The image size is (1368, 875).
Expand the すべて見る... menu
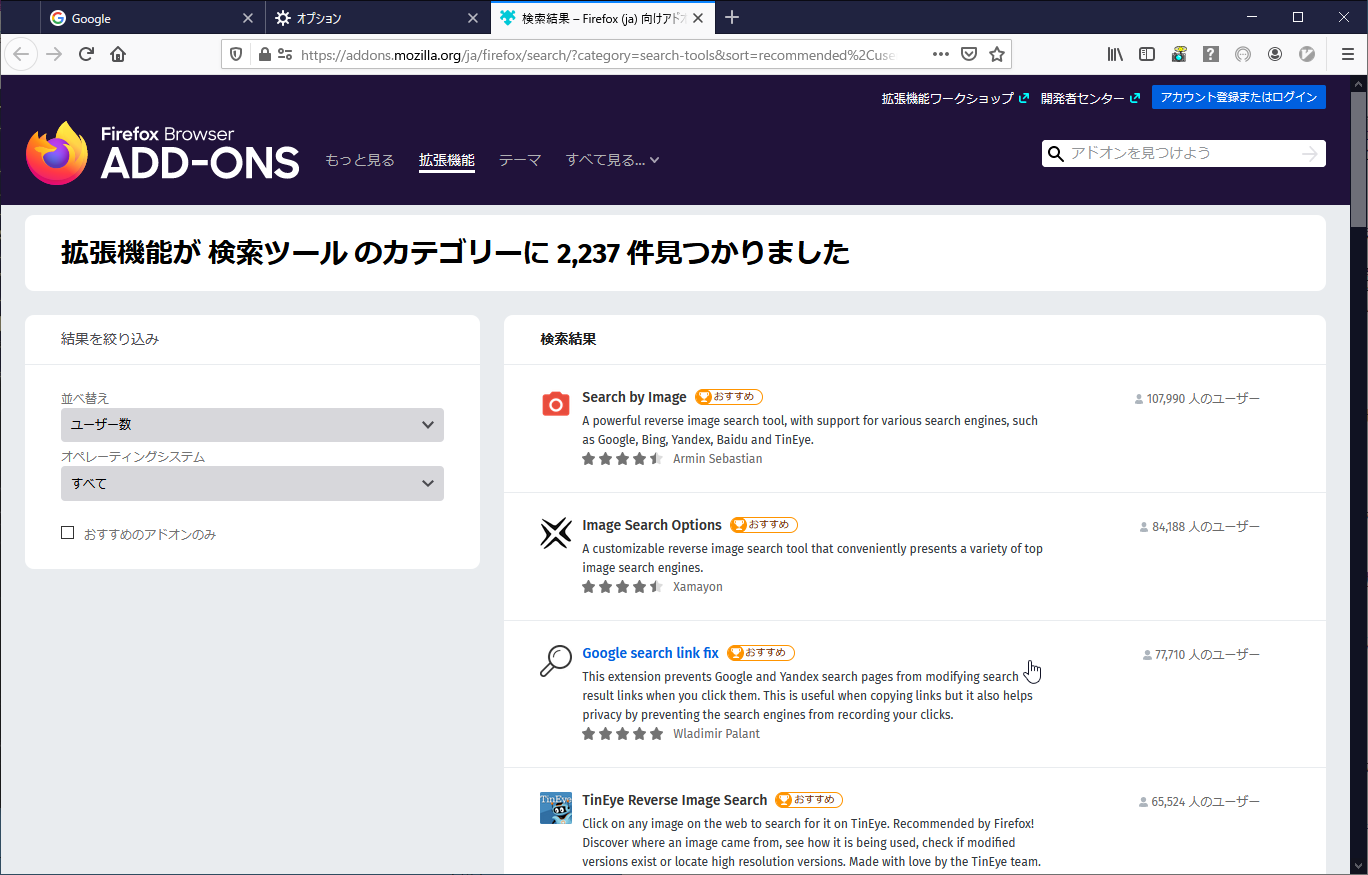point(612,160)
